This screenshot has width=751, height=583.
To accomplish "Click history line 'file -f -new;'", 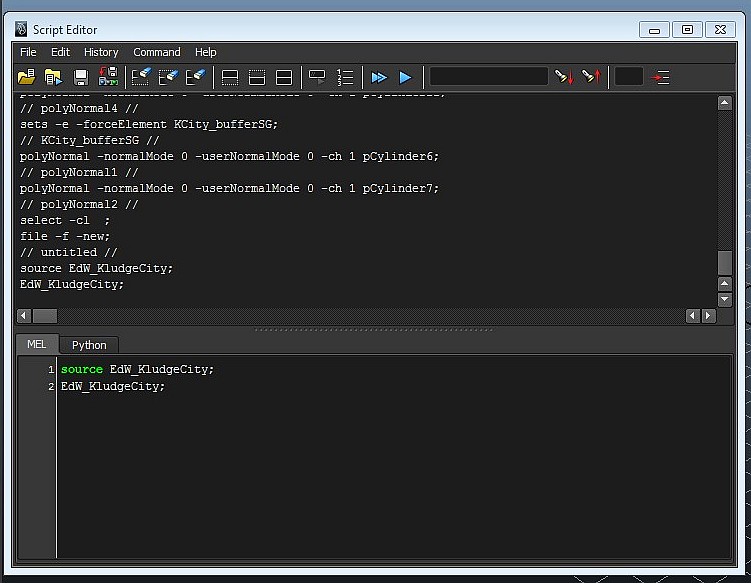I will 65,236.
